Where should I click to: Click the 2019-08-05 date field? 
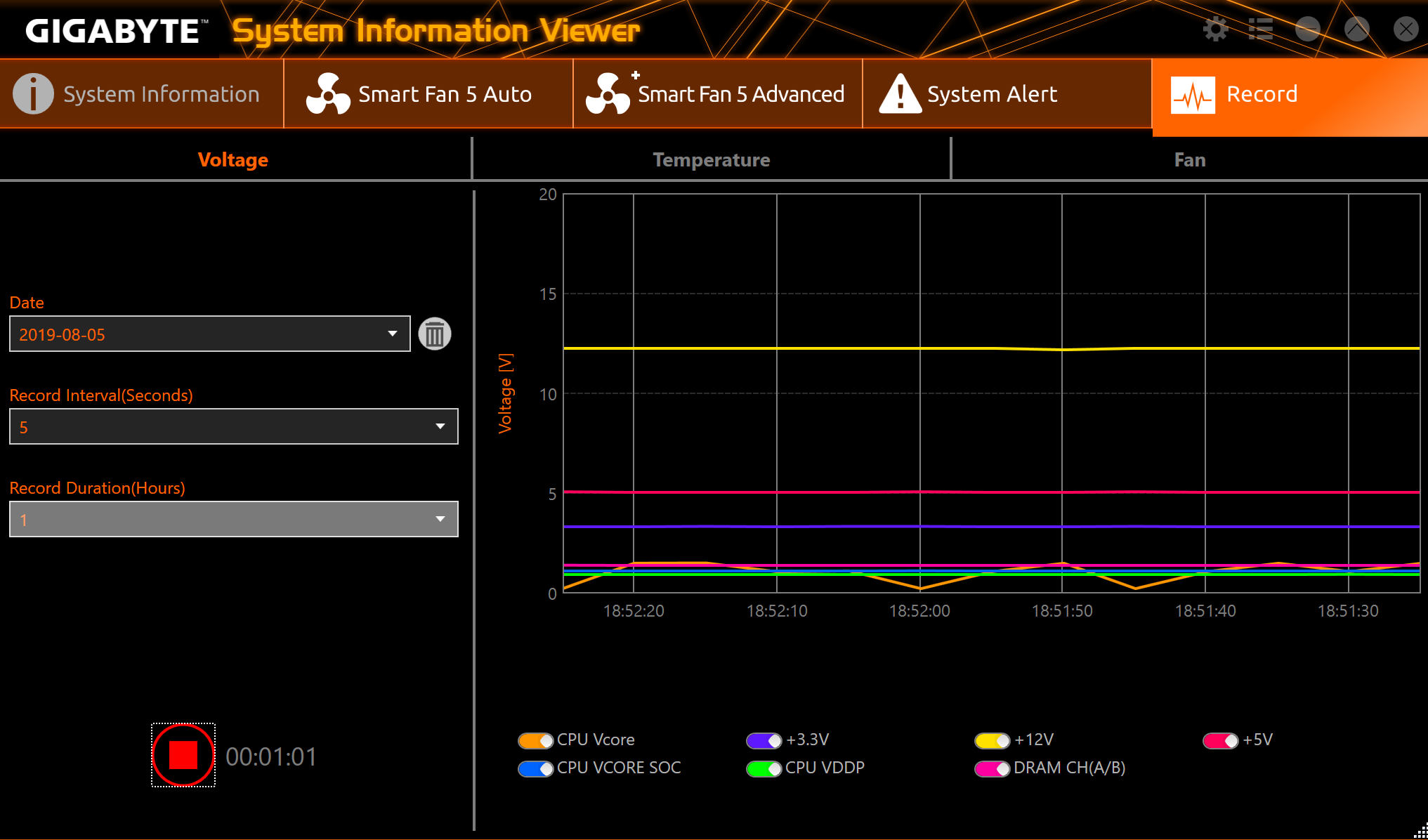(210, 334)
